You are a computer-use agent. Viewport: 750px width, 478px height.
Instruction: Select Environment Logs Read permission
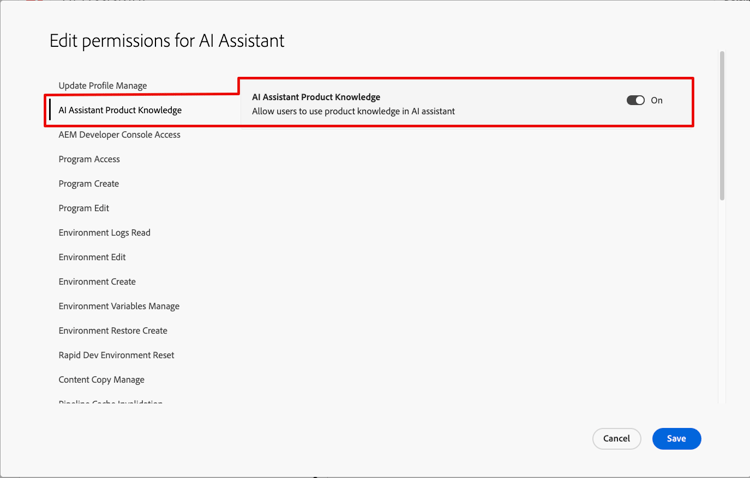click(104, 233)
